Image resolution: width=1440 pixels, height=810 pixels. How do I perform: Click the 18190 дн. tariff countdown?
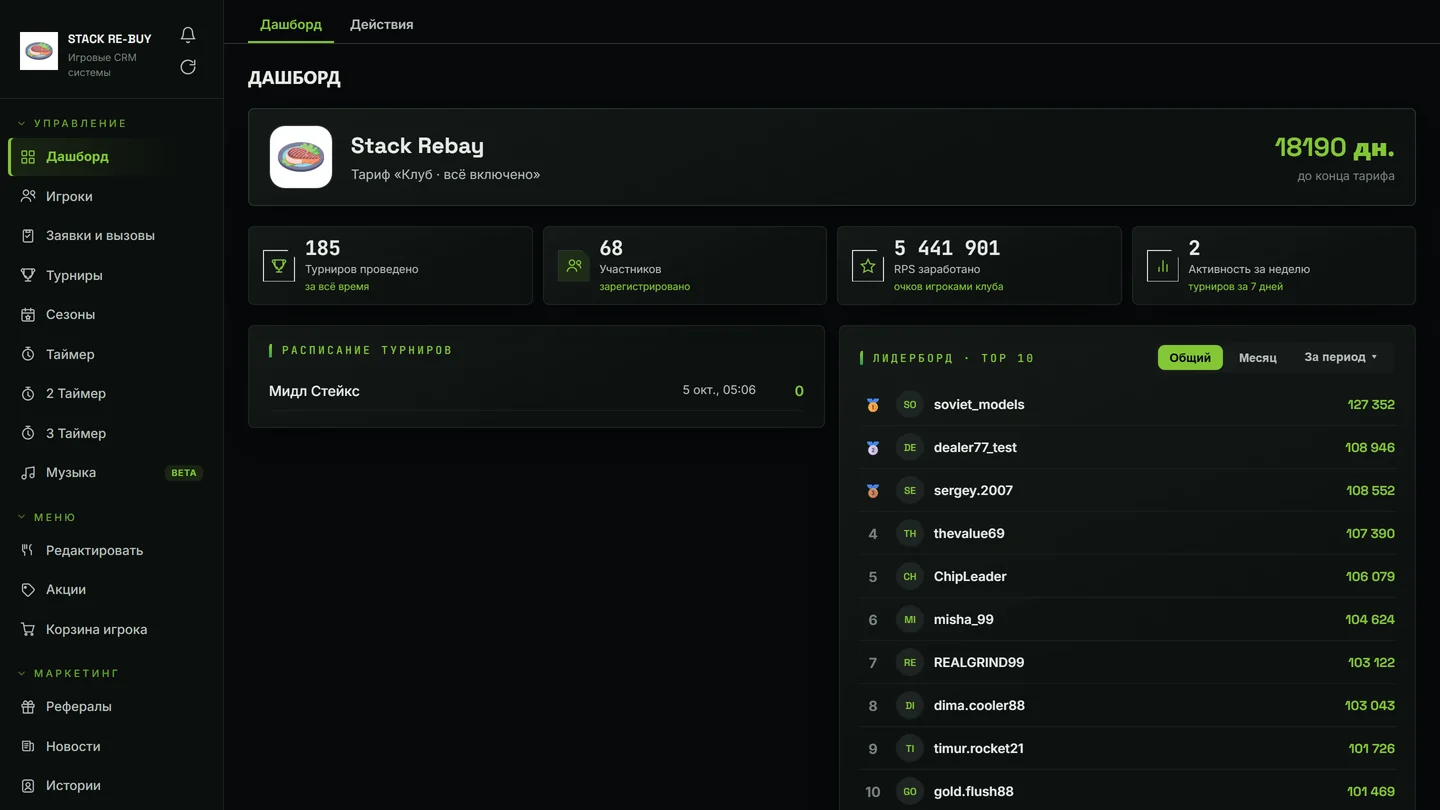(x=1335, y=147)
